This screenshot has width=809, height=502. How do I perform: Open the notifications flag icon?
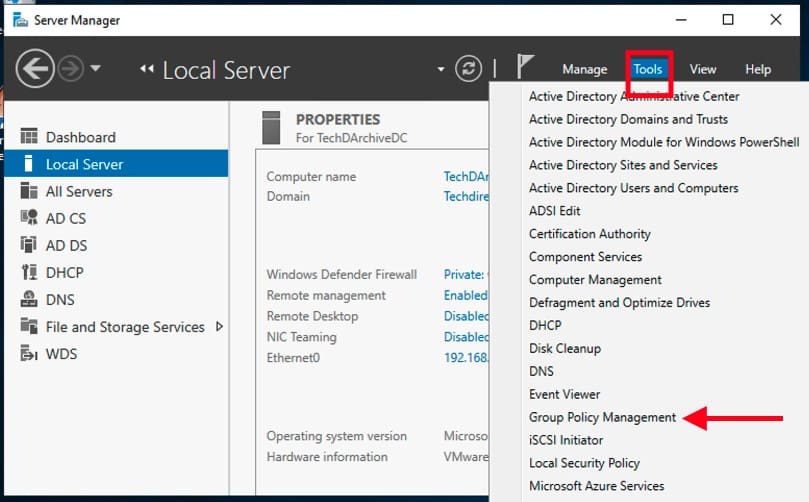coord(525,68)
